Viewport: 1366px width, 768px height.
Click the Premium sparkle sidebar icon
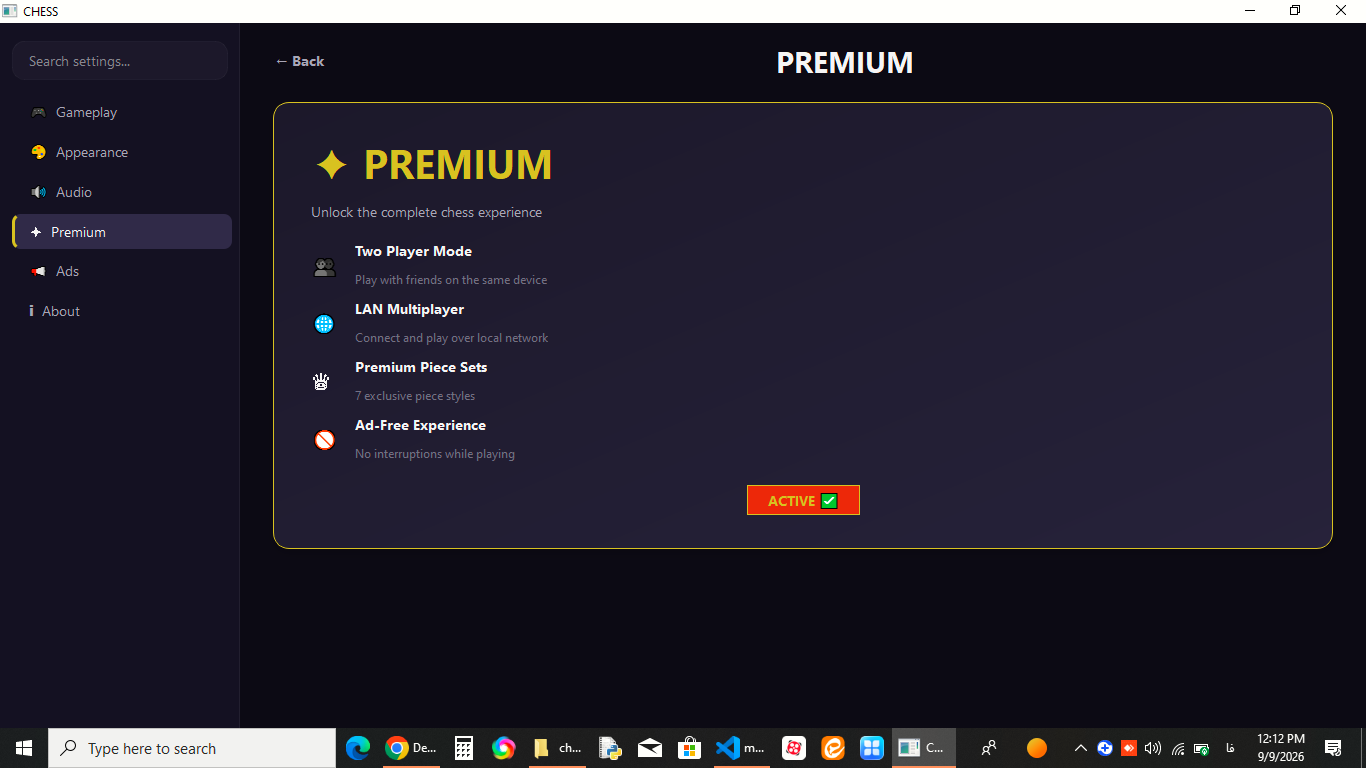(x=36, y=232)
